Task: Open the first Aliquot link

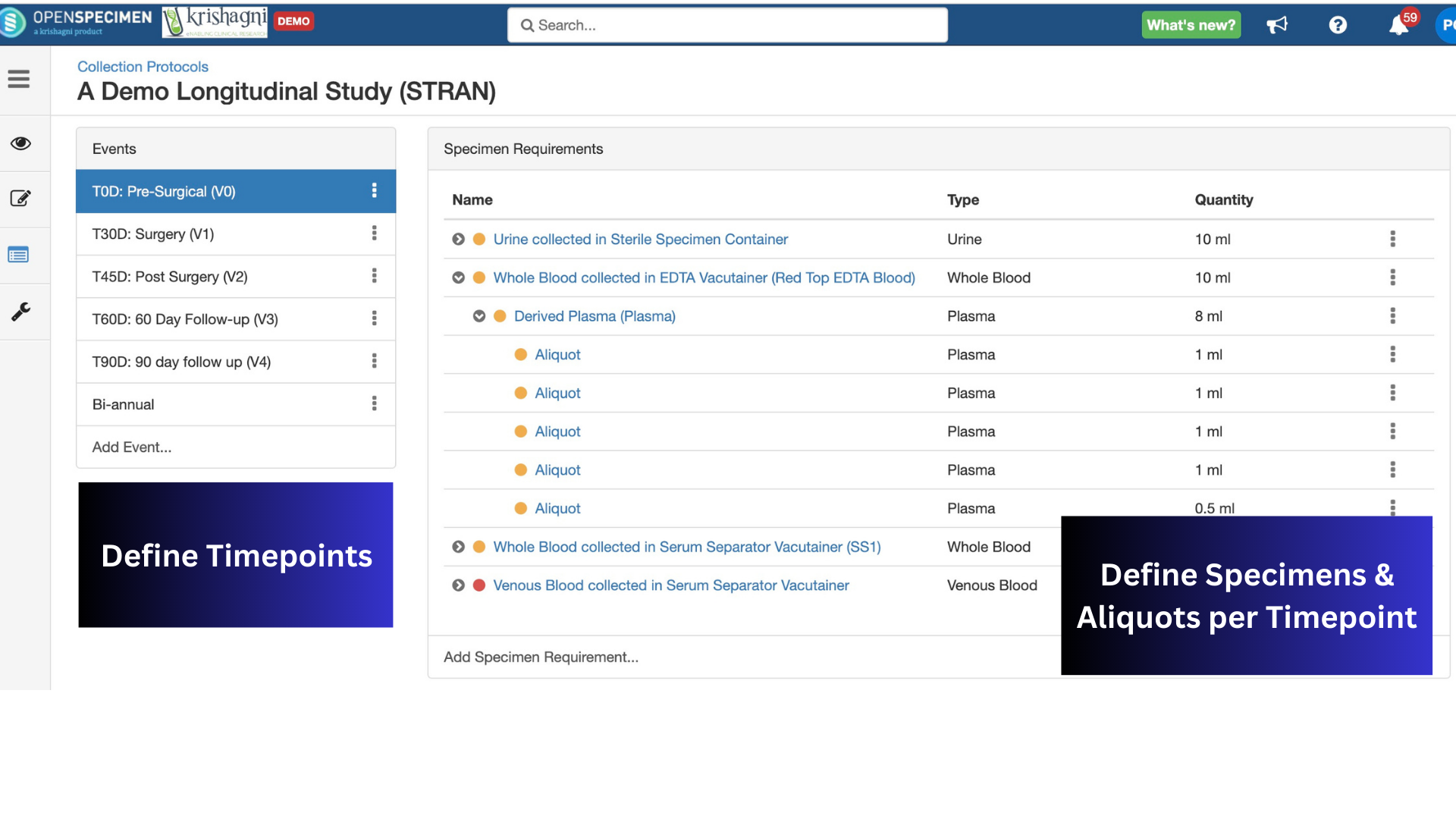Action: [x=557, y=354]
